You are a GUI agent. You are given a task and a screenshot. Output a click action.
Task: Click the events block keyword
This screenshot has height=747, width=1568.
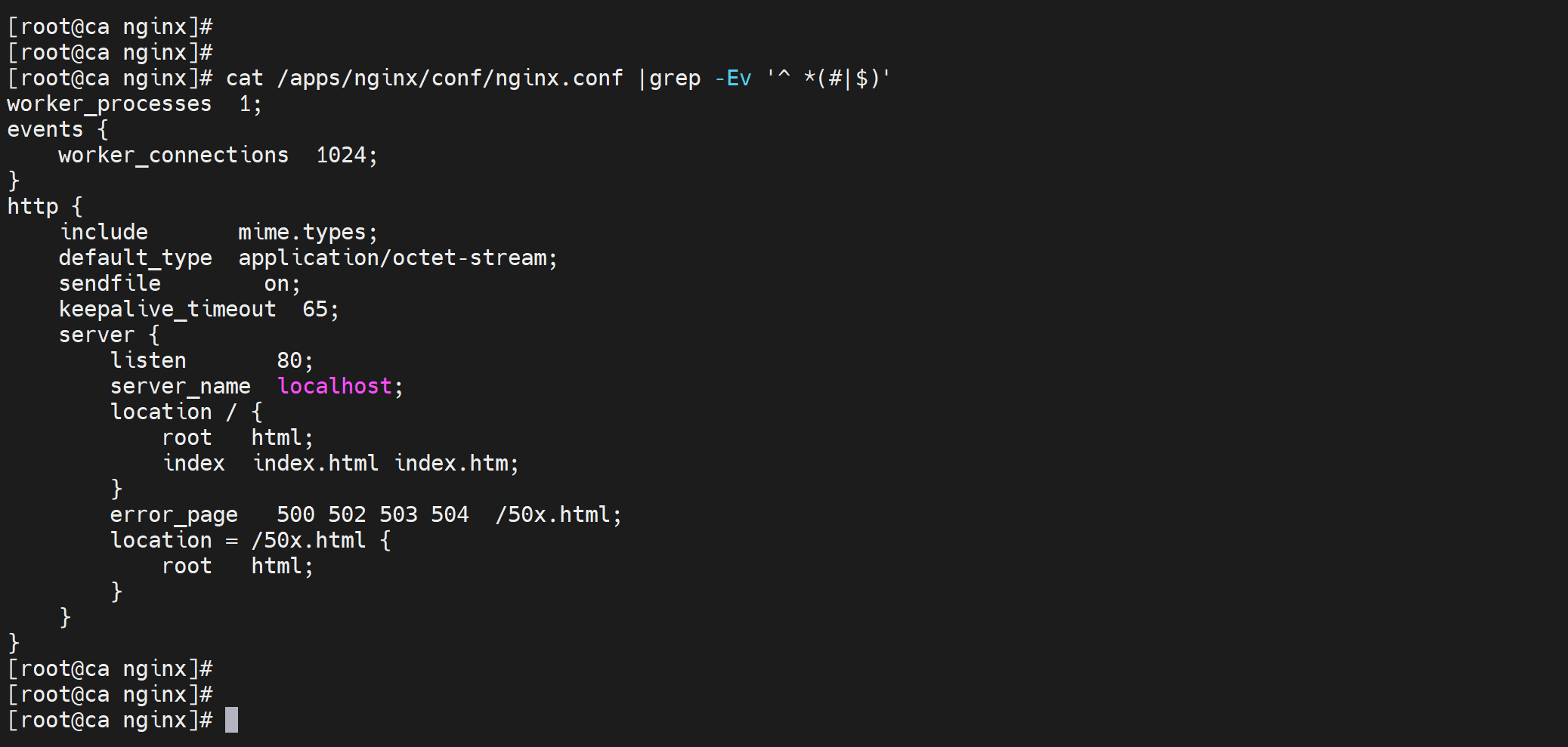pyautogui.click(x=45, y=129)
